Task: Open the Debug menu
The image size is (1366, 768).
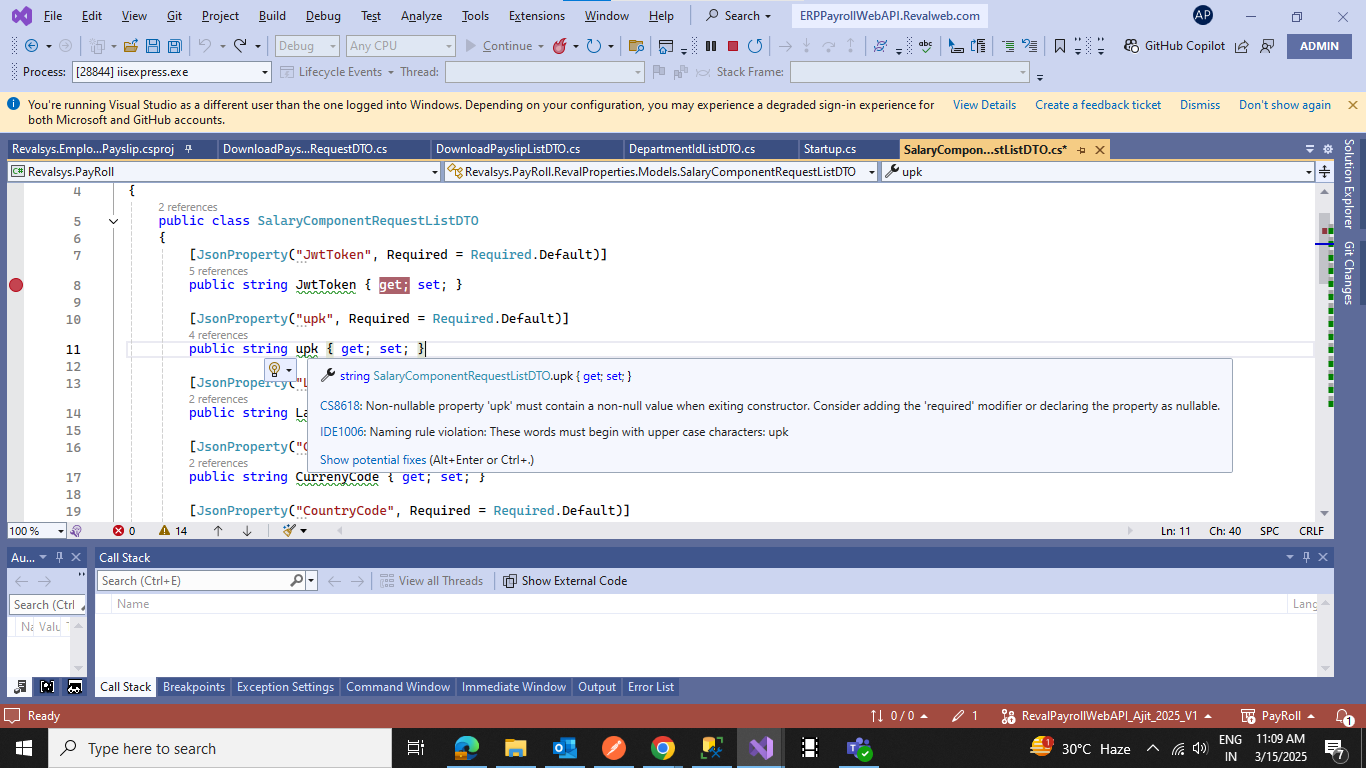Action: pyautogui.click(x=322, y=16)
